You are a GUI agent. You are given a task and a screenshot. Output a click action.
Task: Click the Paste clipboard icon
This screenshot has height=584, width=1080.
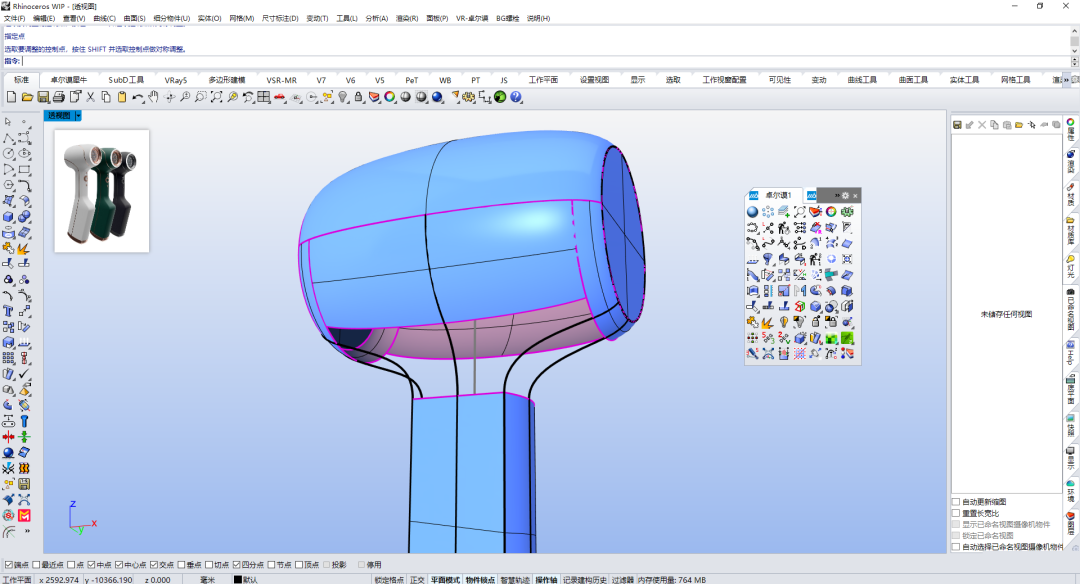coord(122,97)
